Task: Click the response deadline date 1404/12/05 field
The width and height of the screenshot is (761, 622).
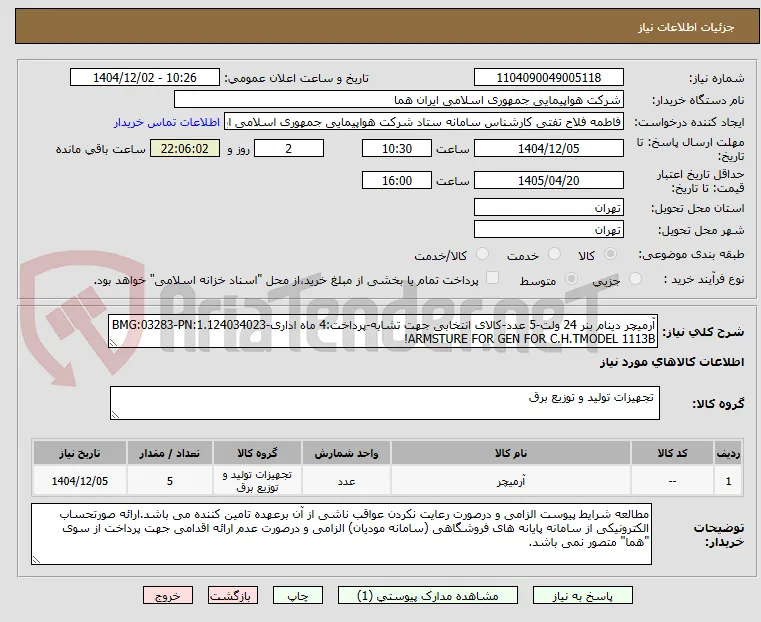Action: [548, 148]
